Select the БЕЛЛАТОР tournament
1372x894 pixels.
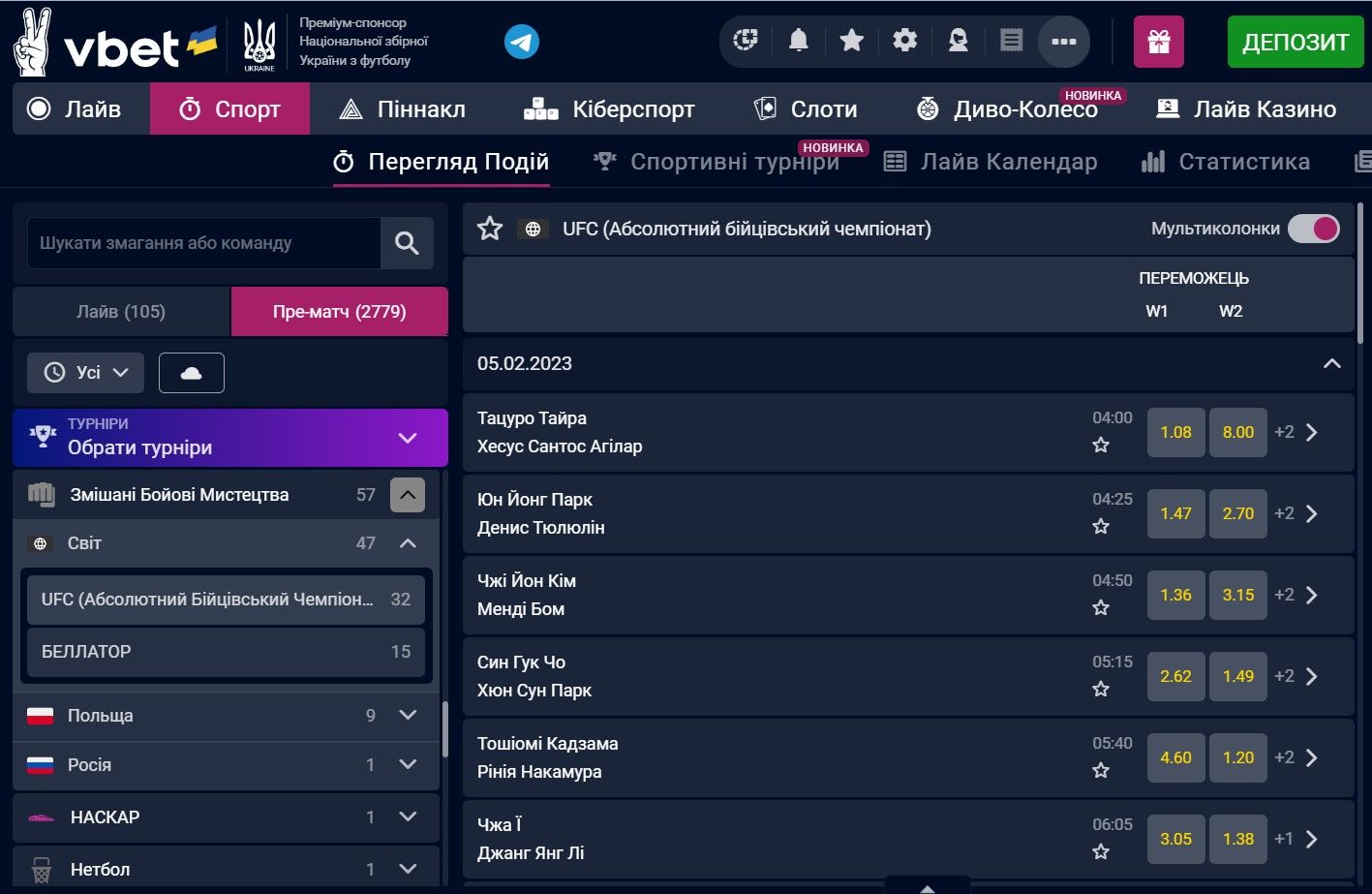pos(226,652)
